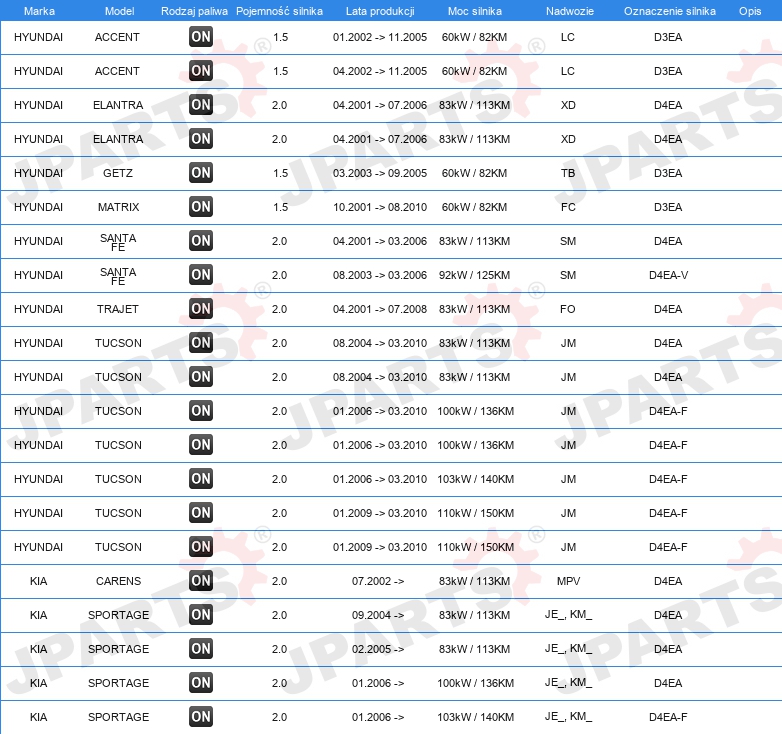Click the HYUNDAI cell in the GETZ row
Image resolution: width=782 pixels, height=734 pixels.
tap(38, 173)
